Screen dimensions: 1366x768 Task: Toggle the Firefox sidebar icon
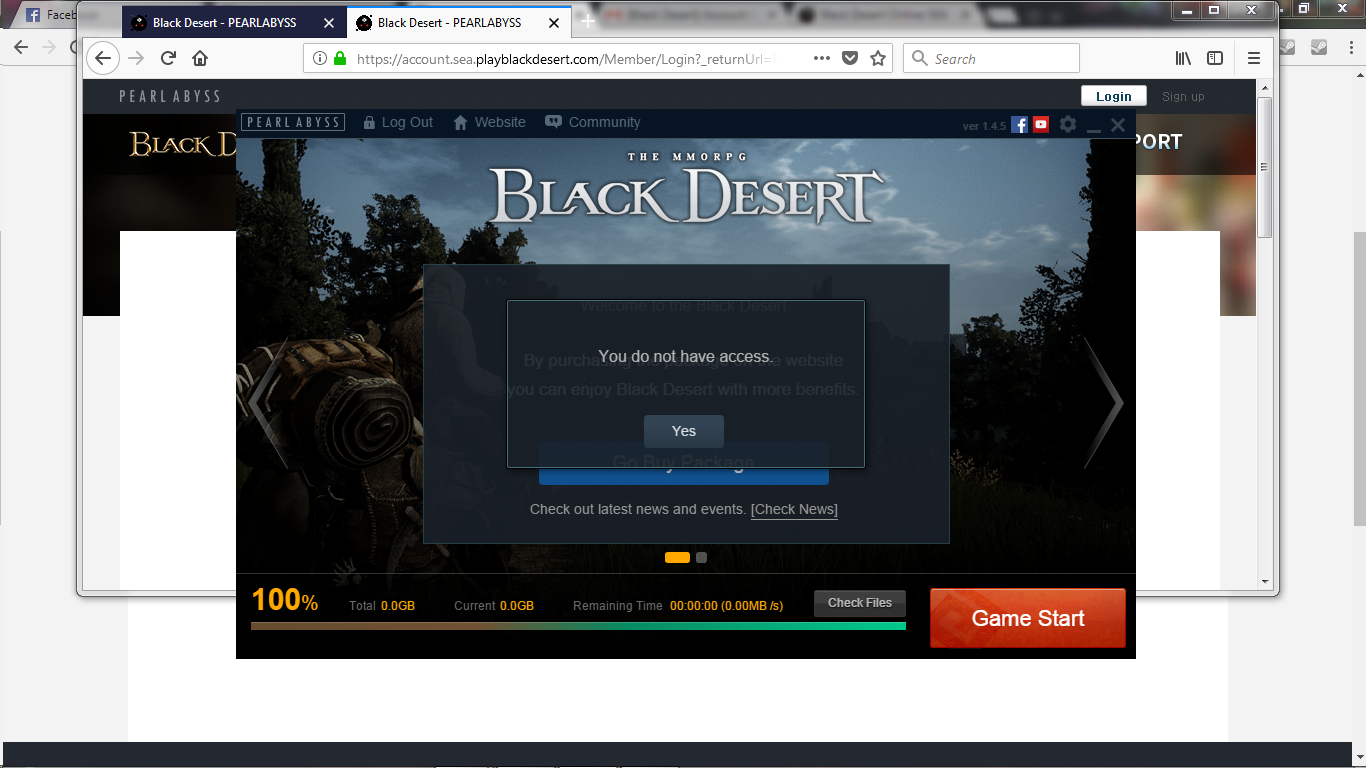1215,59
